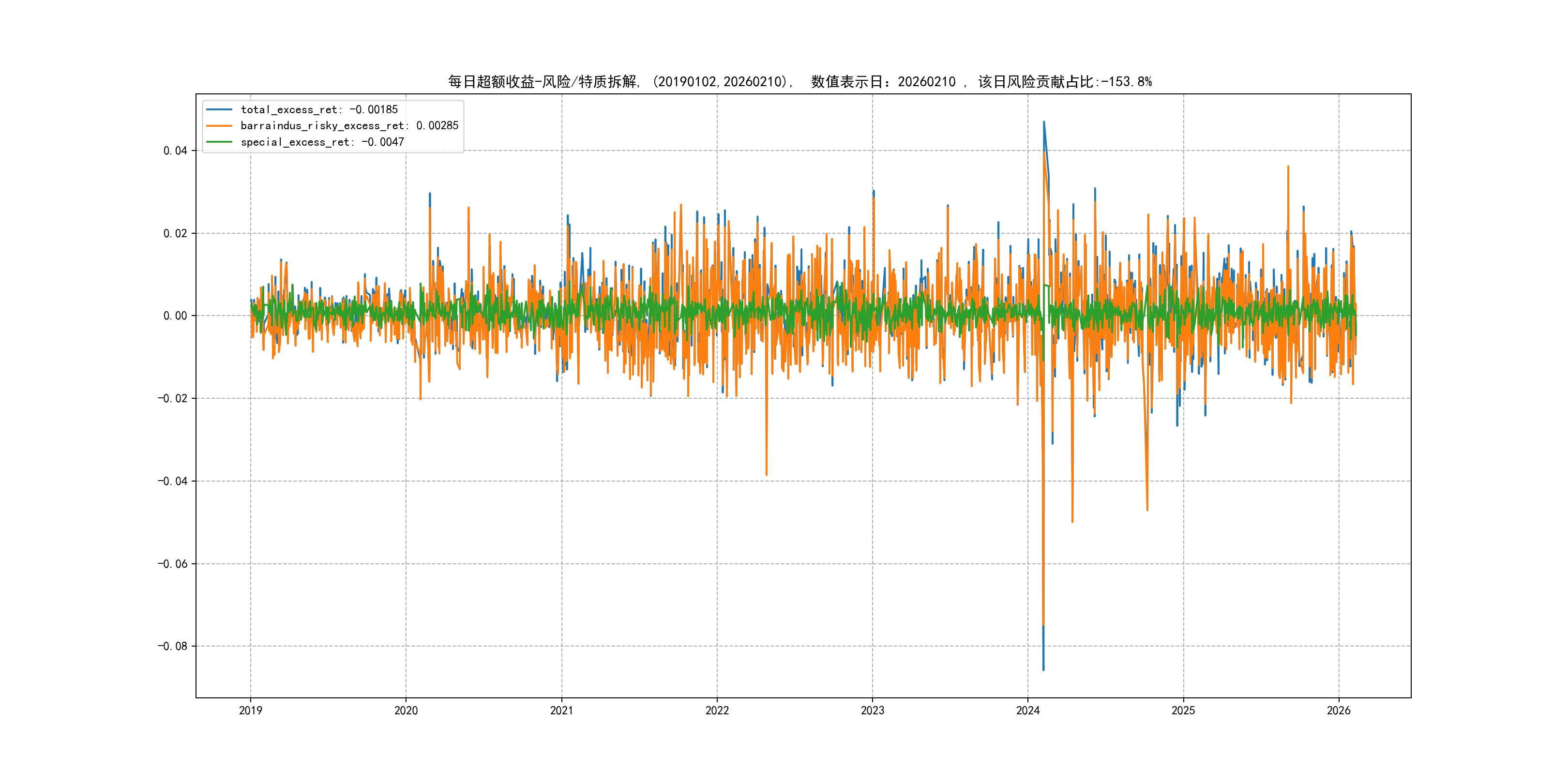Image resolution: width=1568 pixels, height=784 pixels.
Task: Click the 2021 x-axis tick label
Action: click(x=561, y=710)
